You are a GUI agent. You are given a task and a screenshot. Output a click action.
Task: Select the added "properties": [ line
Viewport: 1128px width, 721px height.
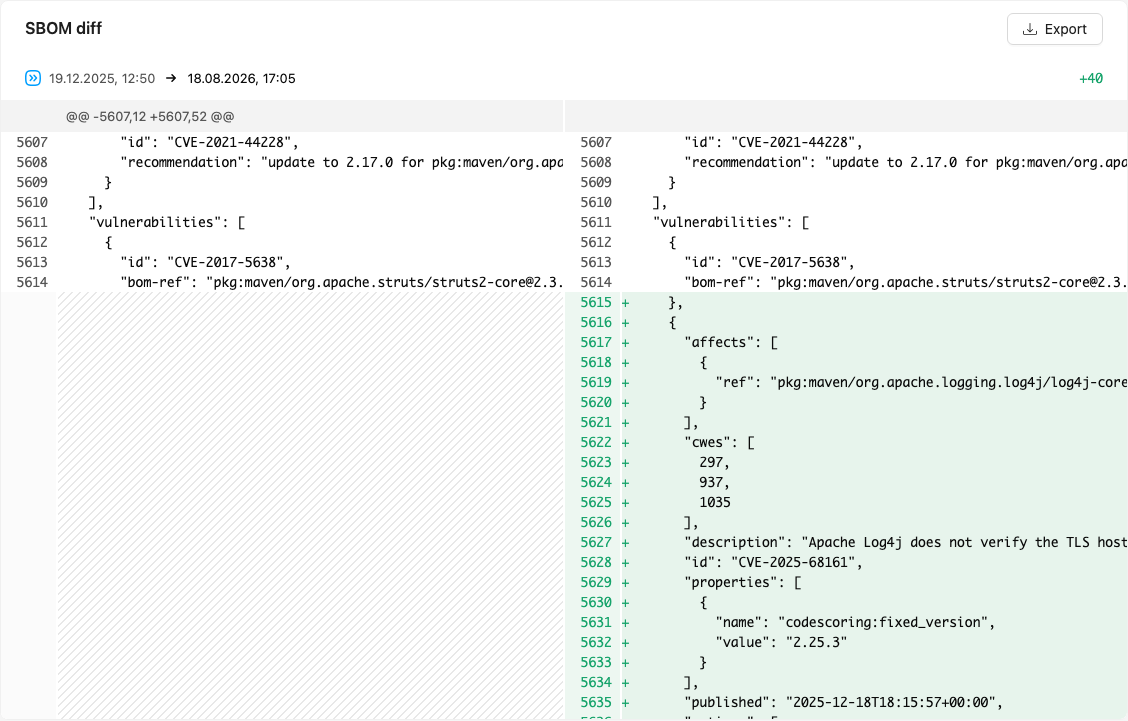point(743,582)
